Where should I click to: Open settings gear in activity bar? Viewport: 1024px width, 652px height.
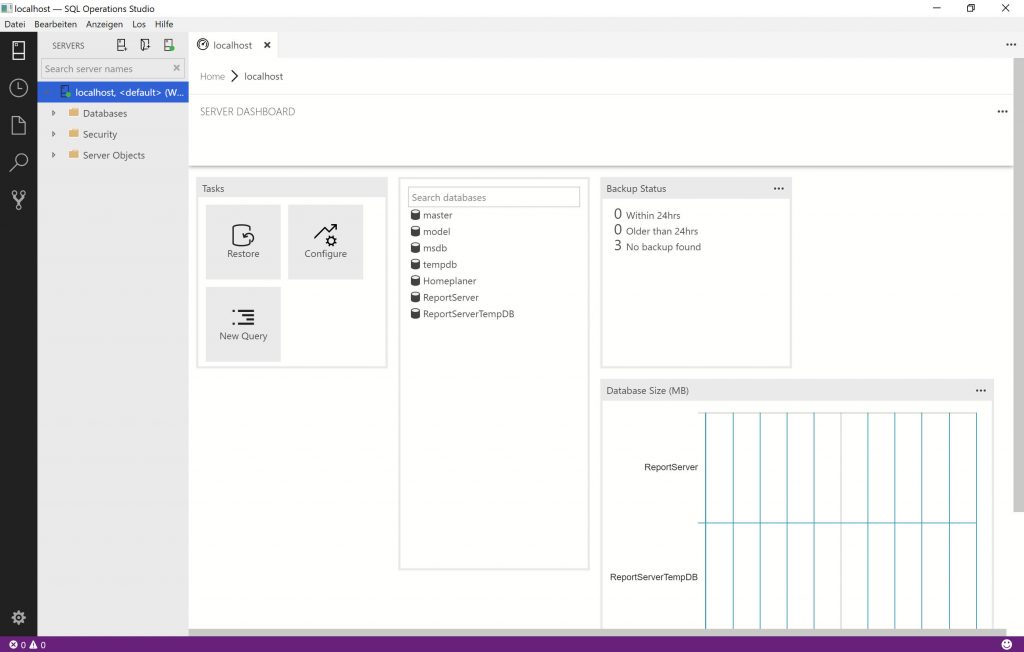[x=18, y=617]
